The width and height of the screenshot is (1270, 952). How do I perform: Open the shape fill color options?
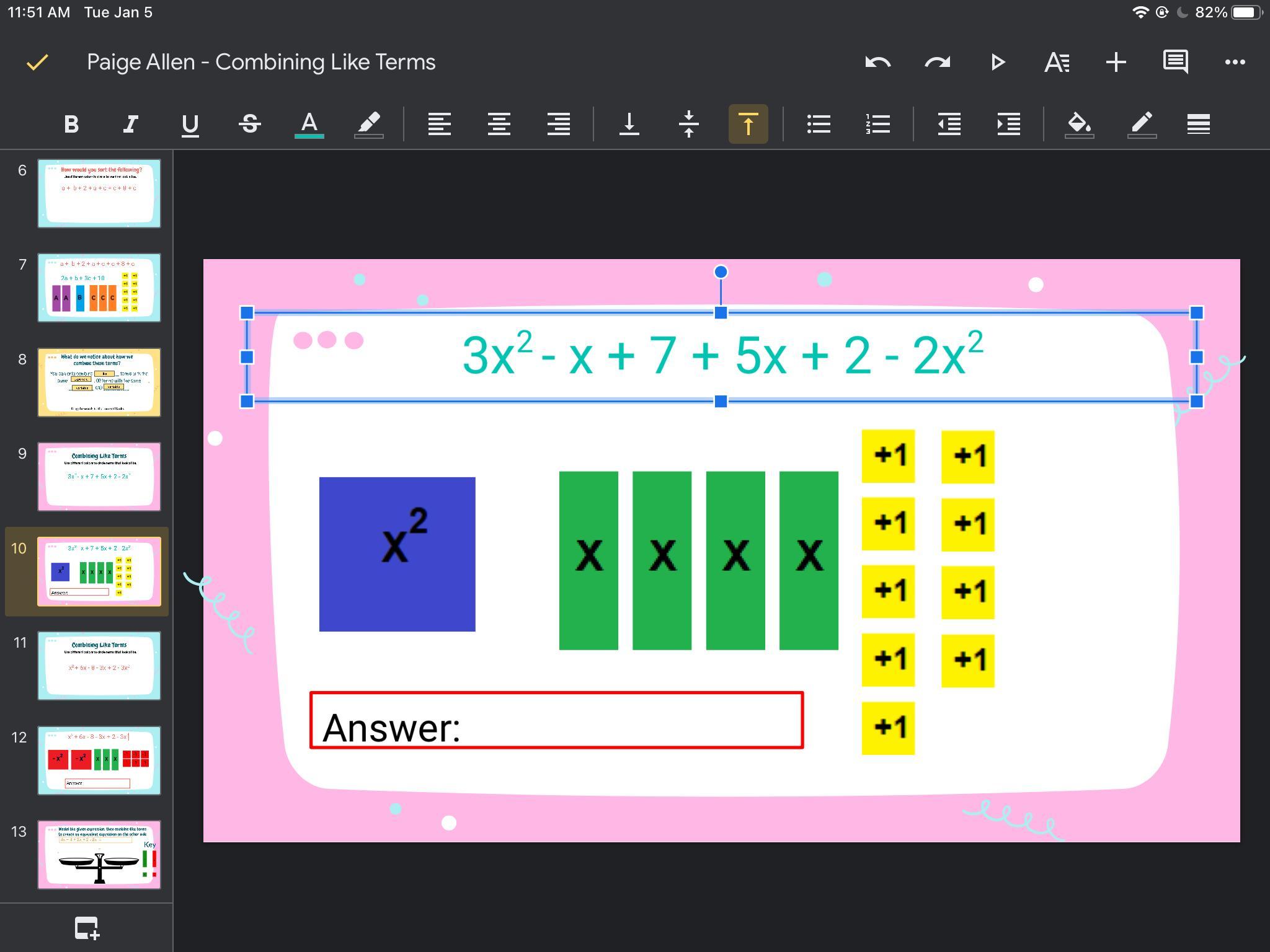click(x=1079, y=125)
